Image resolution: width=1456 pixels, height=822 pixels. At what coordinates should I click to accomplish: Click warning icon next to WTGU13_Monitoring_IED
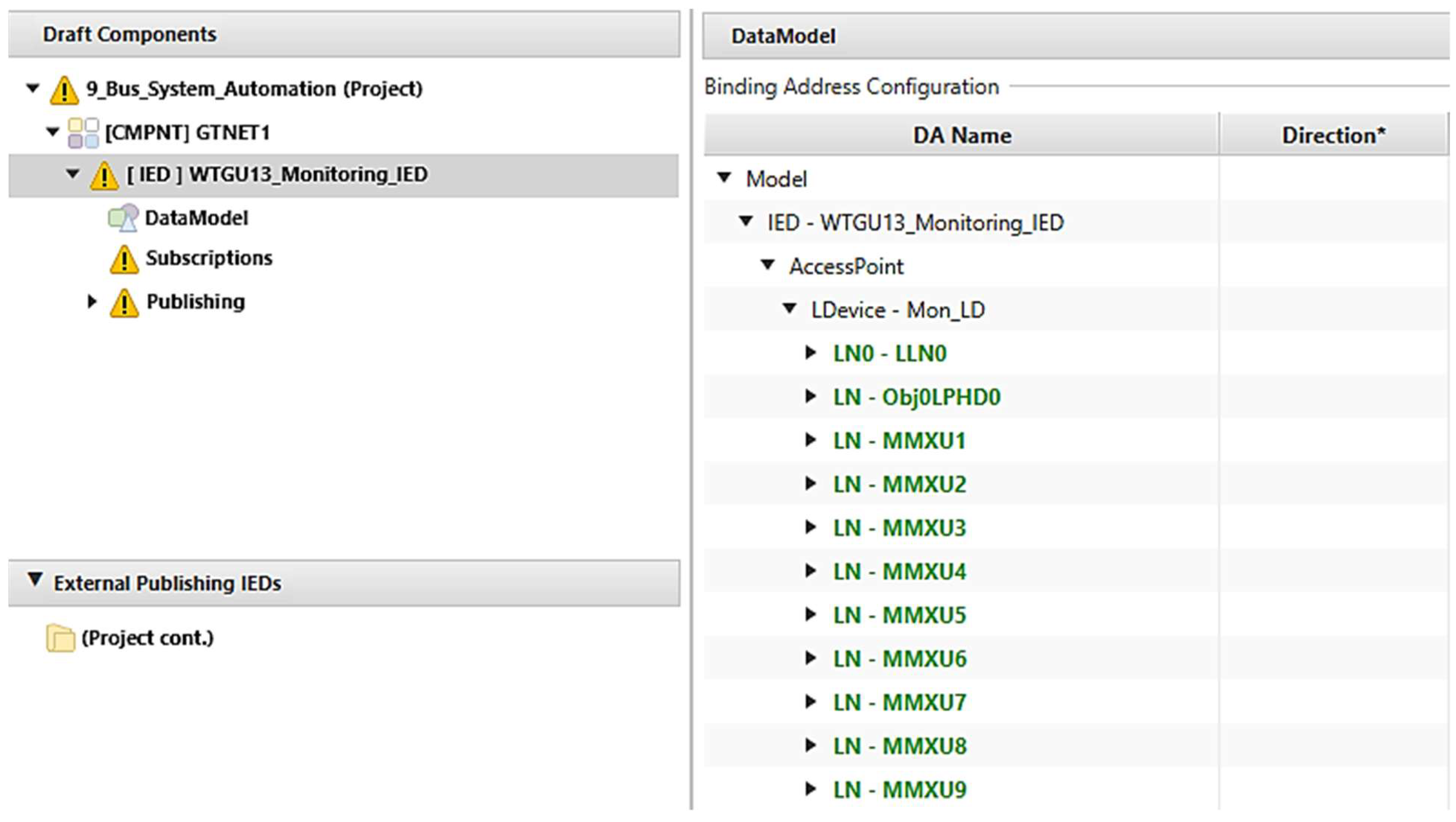[x=104, y=175]
